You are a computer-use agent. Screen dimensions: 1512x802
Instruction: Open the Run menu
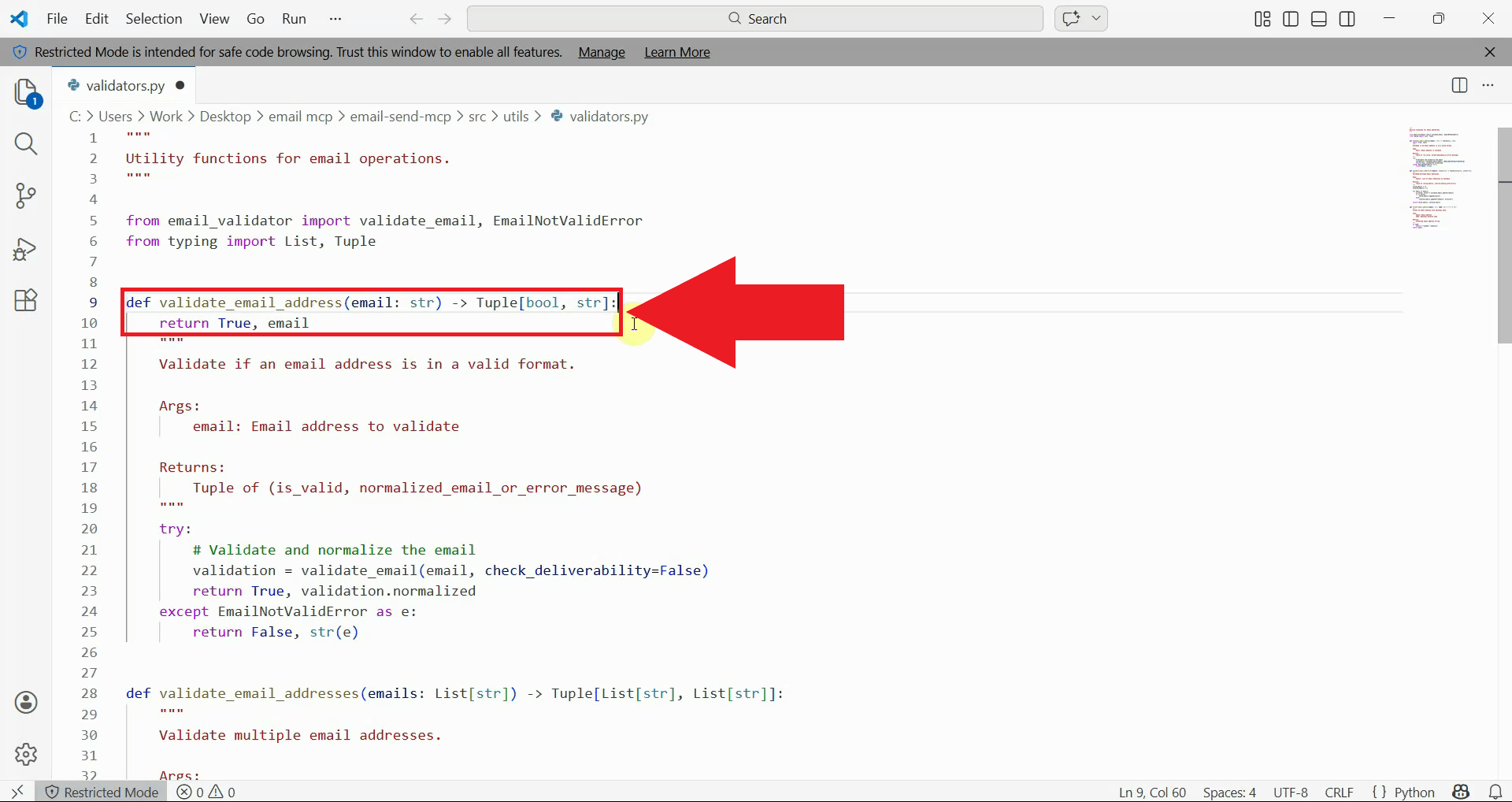[294, 18]
